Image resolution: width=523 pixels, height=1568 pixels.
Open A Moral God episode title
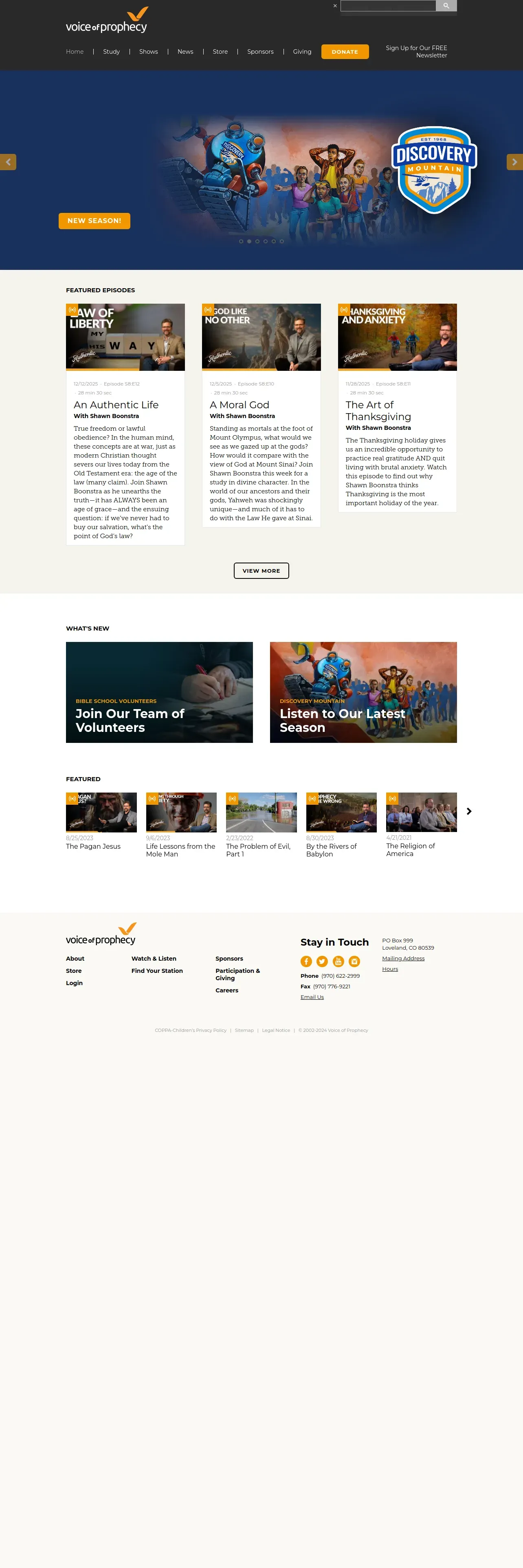239,405
